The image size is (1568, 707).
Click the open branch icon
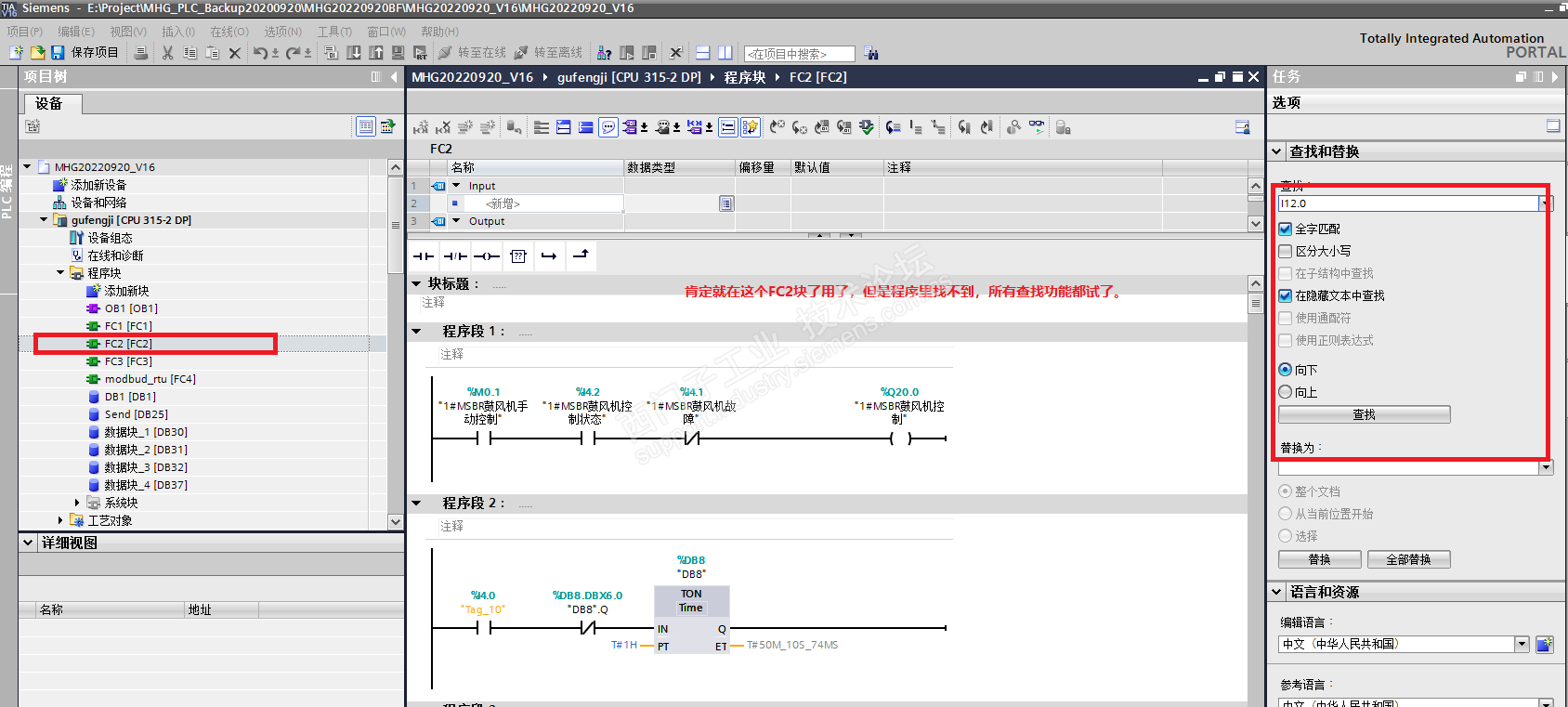click(x=549, y=256)
